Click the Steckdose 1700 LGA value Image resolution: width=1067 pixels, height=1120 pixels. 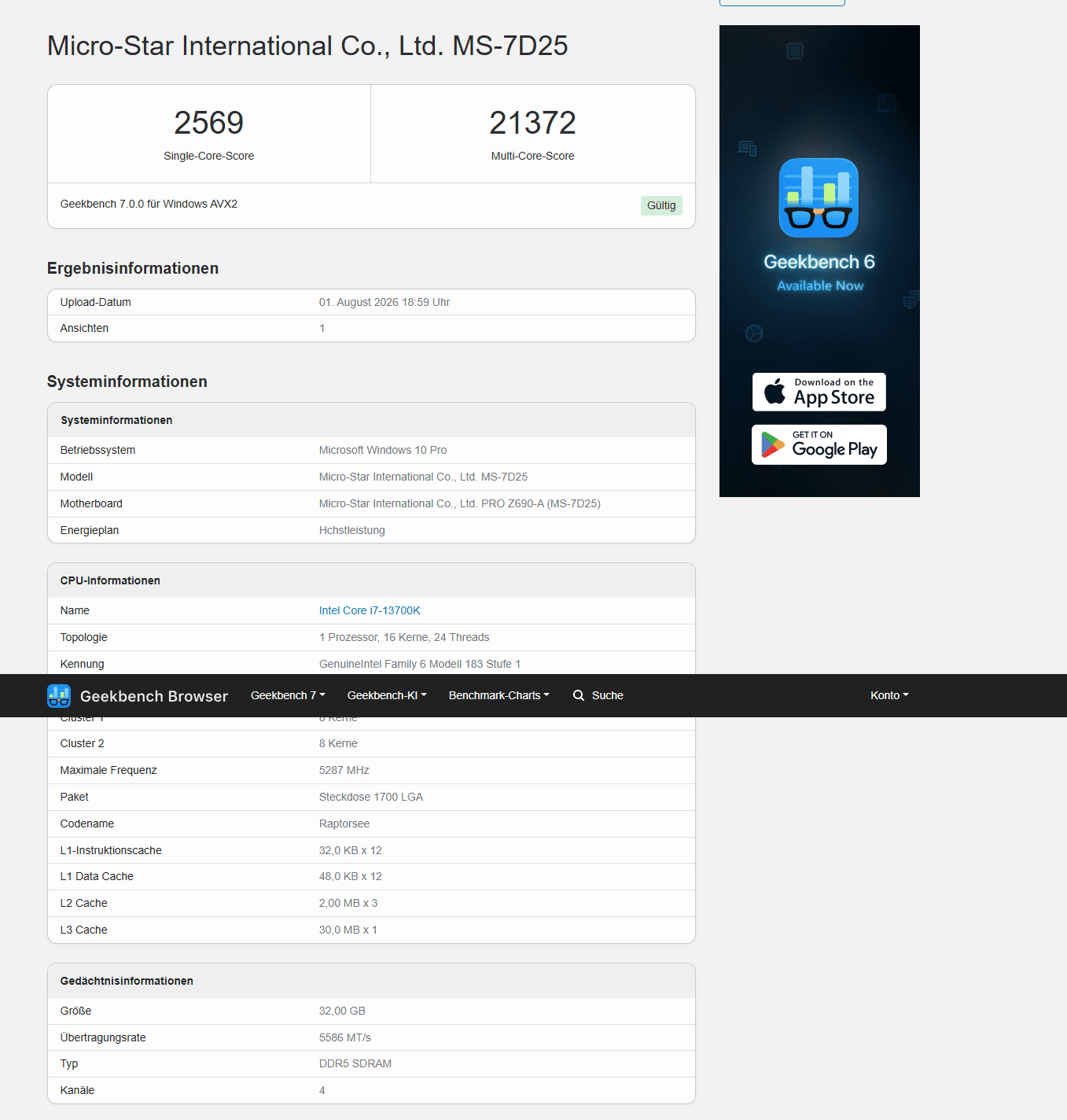[x=371, y=797]
